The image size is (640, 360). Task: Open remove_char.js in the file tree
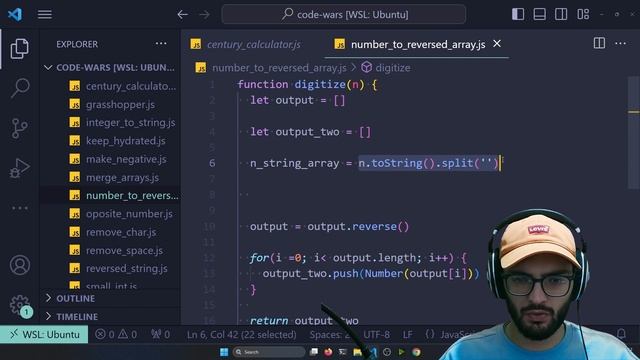pyautogui.click(x=110, y=232)
